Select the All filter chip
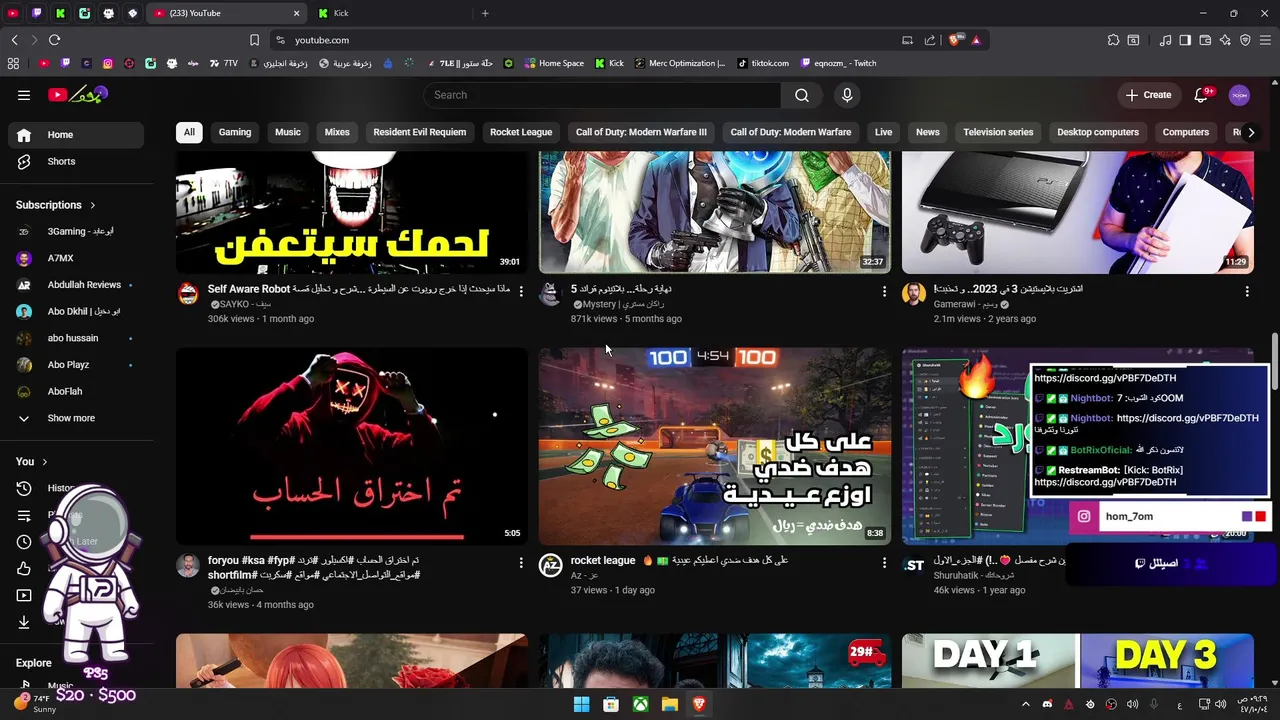The image size is (1280, 720). coord(189,132)
